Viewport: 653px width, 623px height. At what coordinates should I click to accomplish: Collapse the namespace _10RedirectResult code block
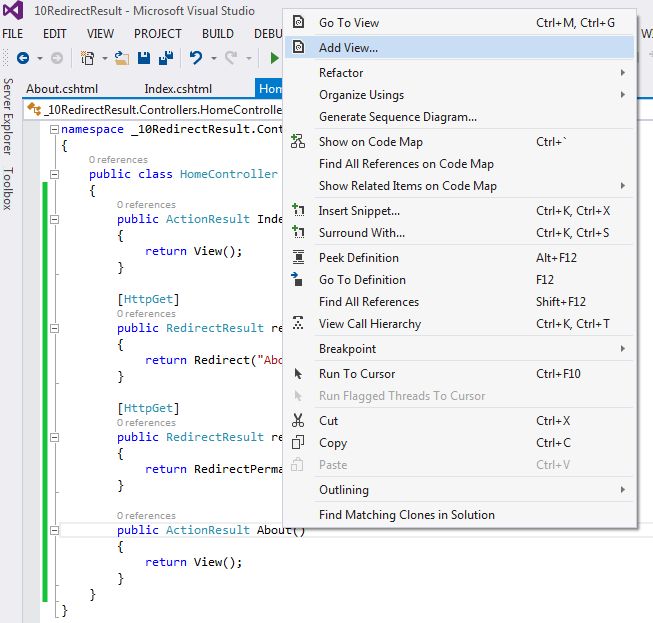[54, 130]
